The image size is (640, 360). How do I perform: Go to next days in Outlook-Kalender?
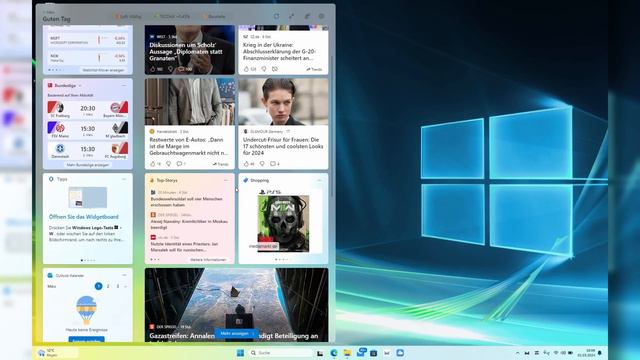(x=126, y=286)
